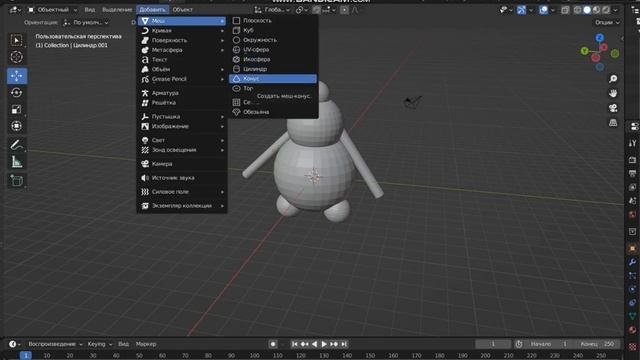Image resolution: width=640 pixels, height=360 pixels.
Task: Open the Кривая submenu
Action: [x=182, y=31]
